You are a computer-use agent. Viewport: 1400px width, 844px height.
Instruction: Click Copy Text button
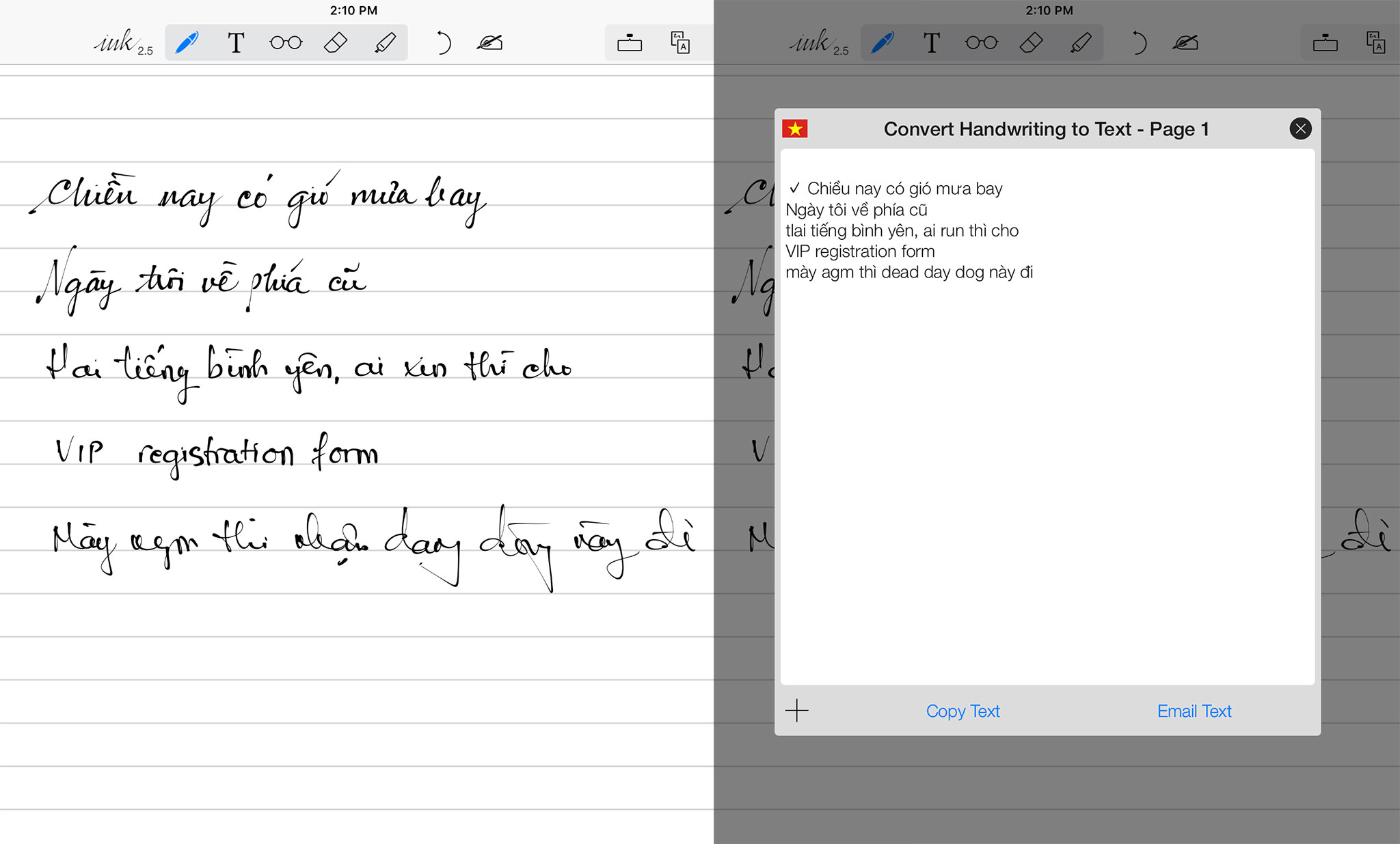pos(962,711)
